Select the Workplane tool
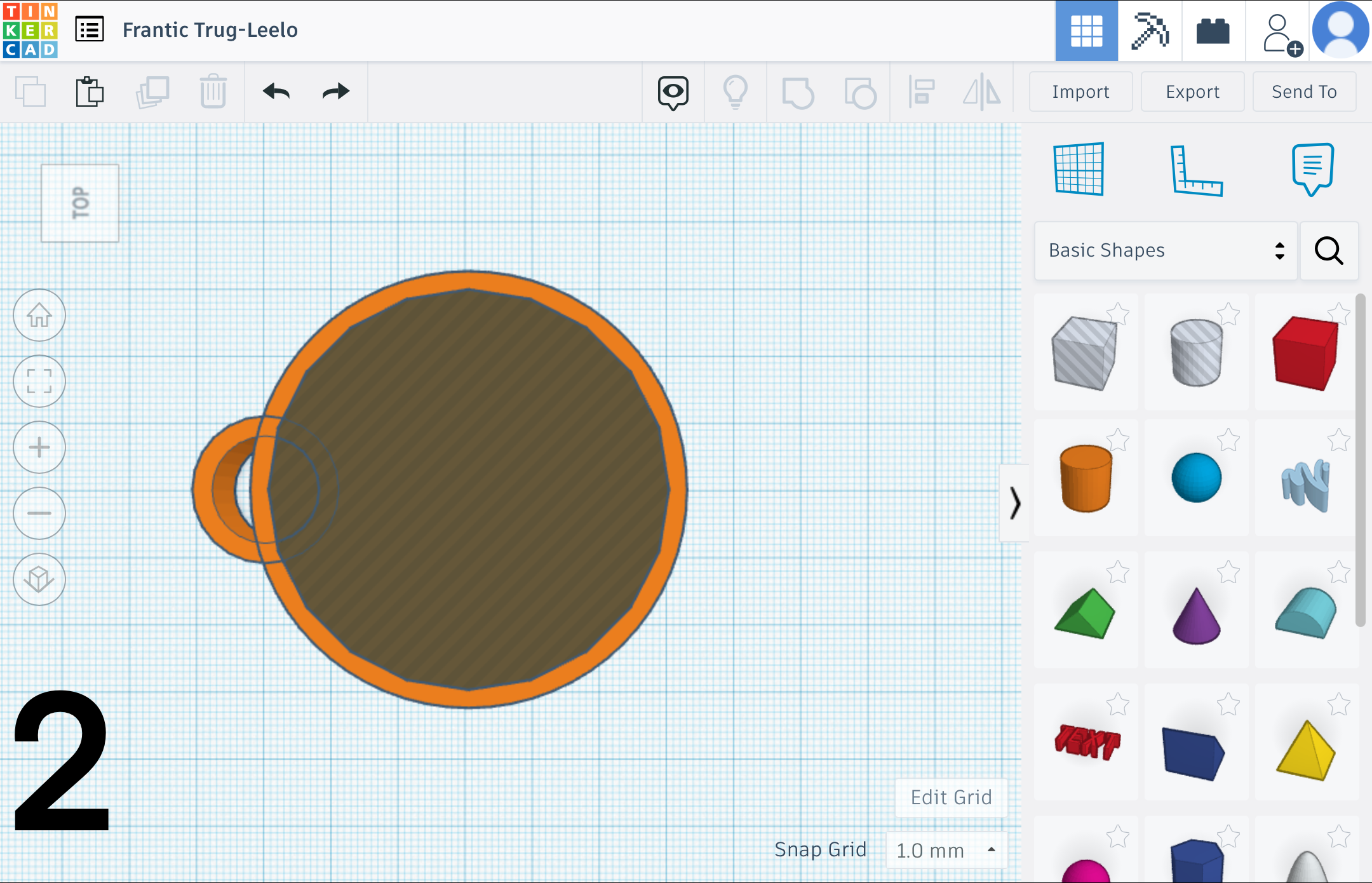Viewport: 1372px width, 883px height. [x=1079, y=169]
